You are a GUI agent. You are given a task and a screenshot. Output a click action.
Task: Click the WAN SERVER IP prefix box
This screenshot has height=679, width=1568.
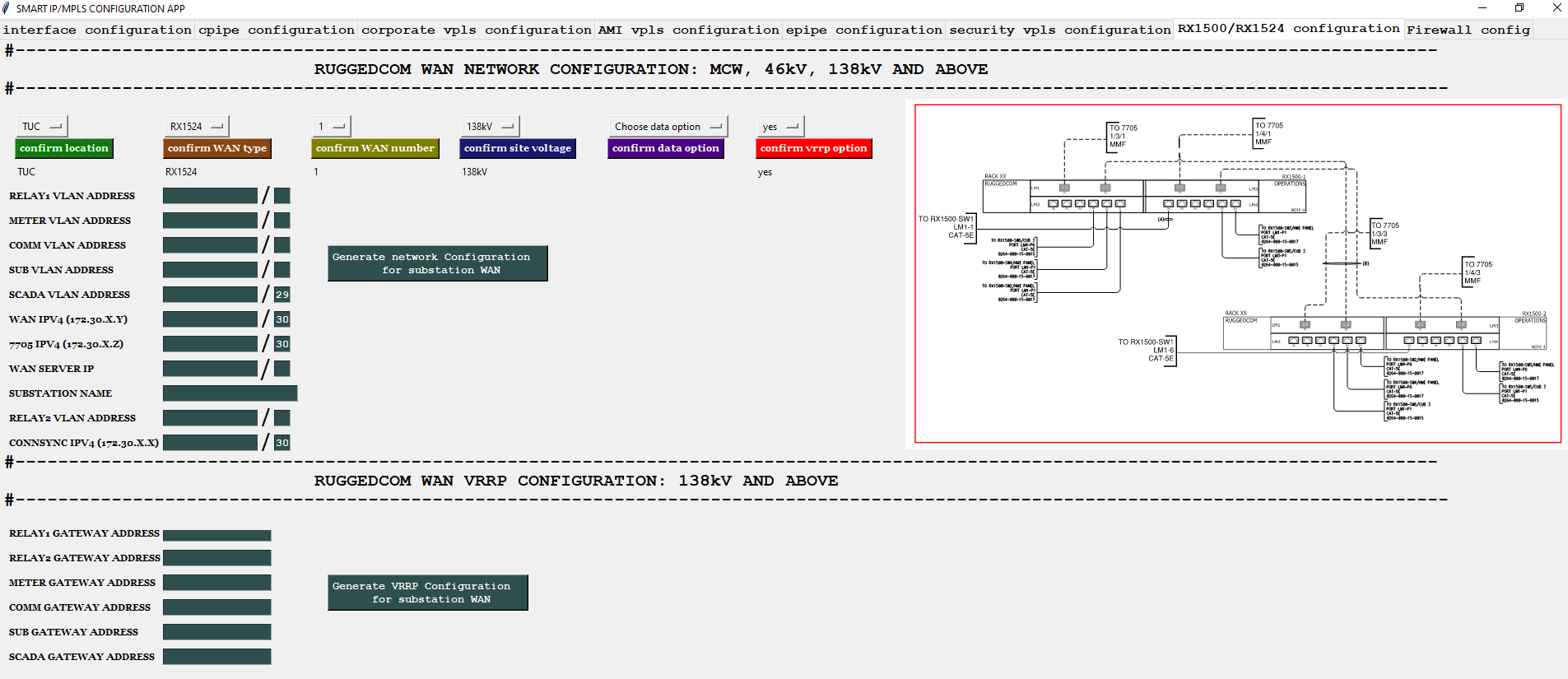(x=282, y=369)
